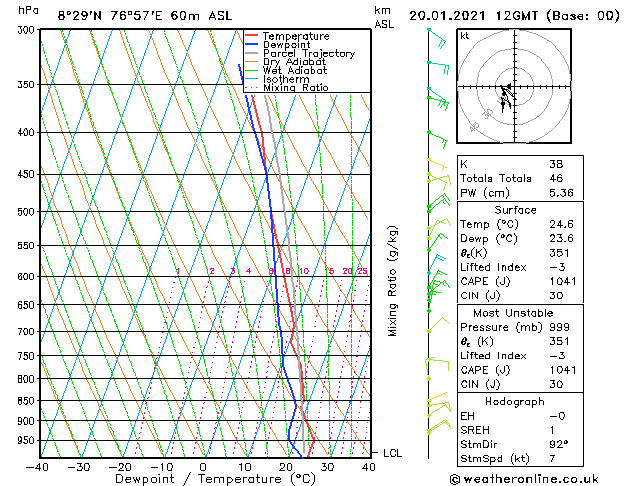Click the 'LCL' marker label
The height and width of the screenshot is (486, 629).
[x=392, y=453]
